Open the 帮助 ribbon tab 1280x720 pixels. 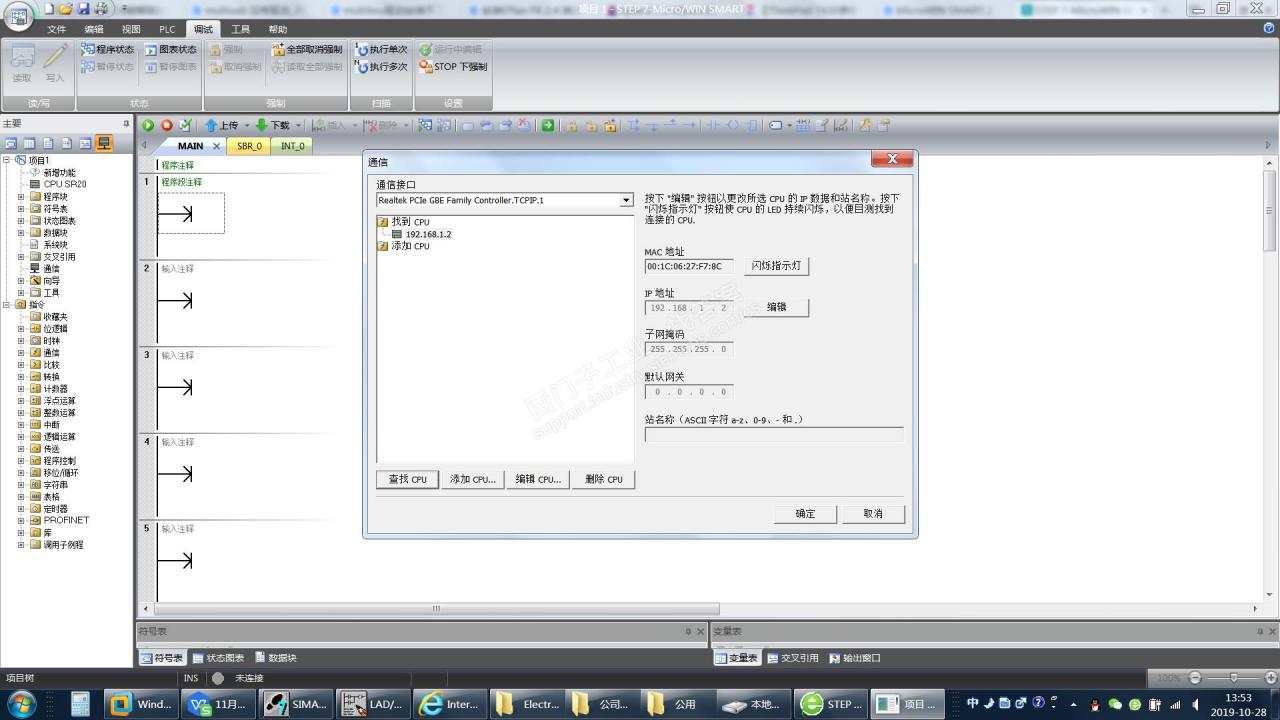[278, 29]
